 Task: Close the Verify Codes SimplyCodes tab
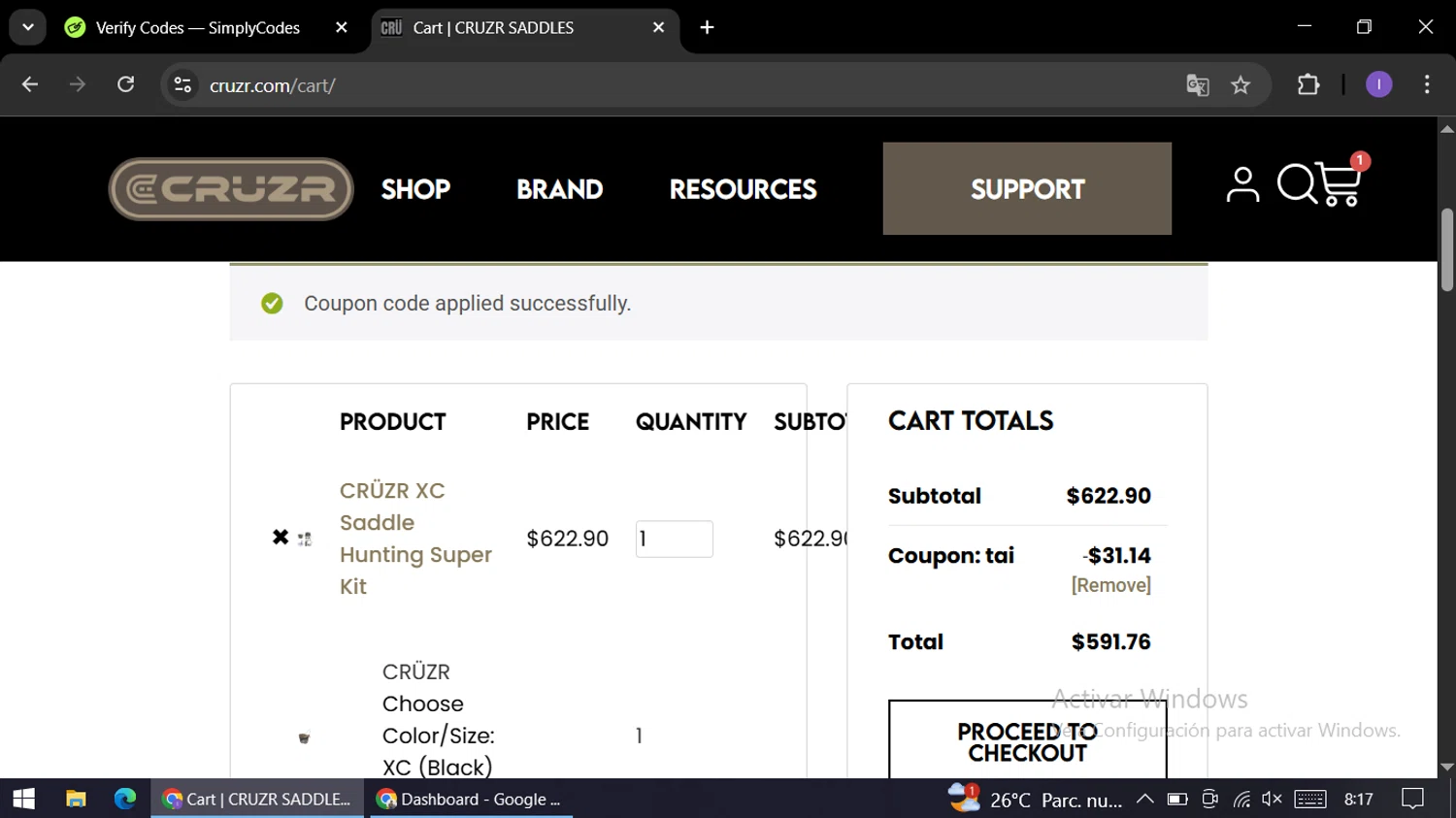click(x=341, y=27)
